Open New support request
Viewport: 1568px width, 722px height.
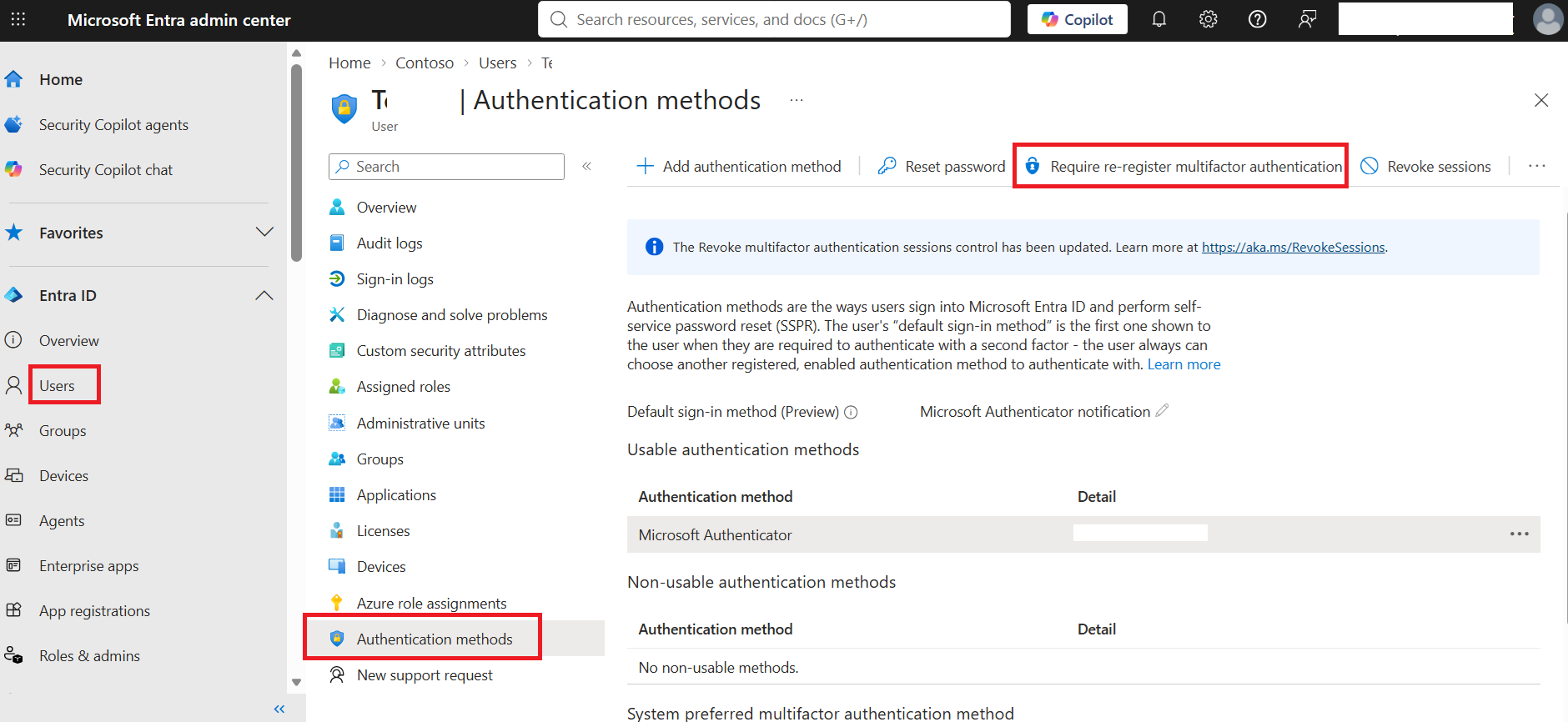(425, 674)
